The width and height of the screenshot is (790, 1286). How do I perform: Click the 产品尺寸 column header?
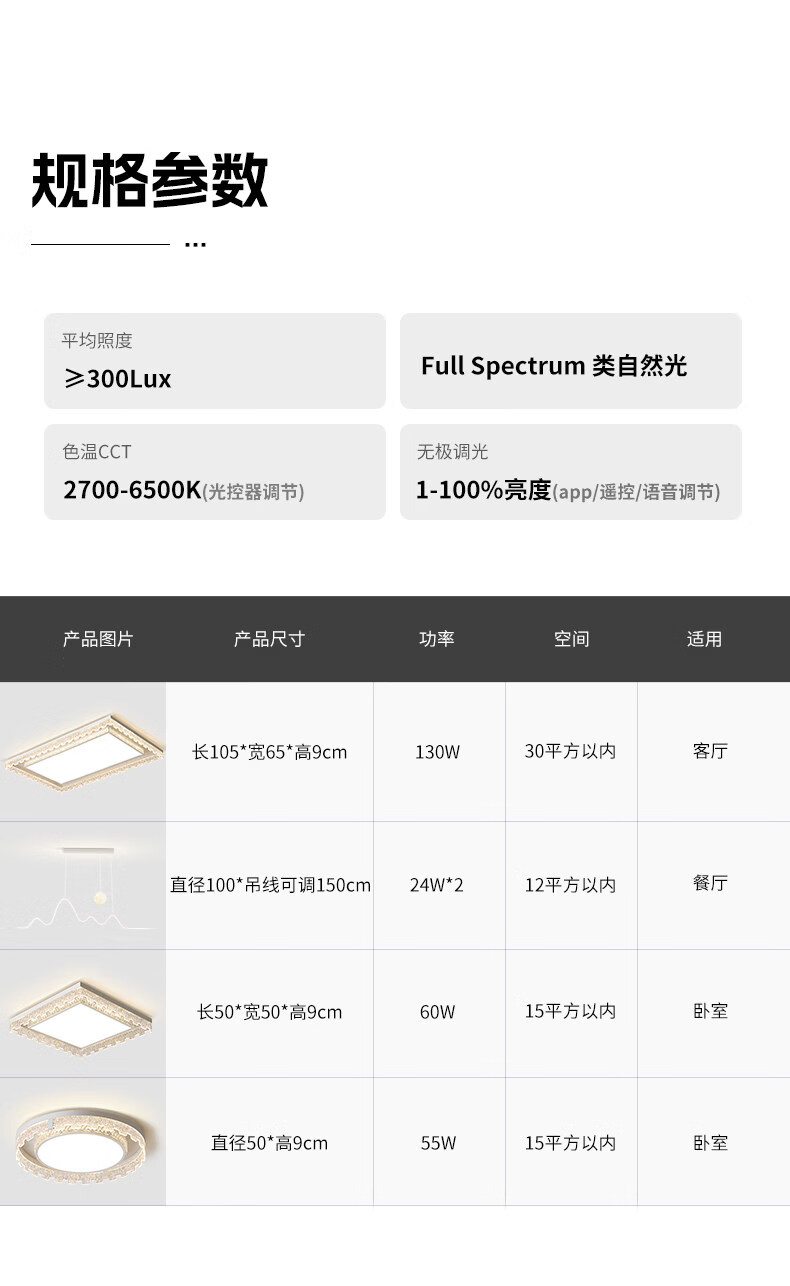[x=269, y=639]
